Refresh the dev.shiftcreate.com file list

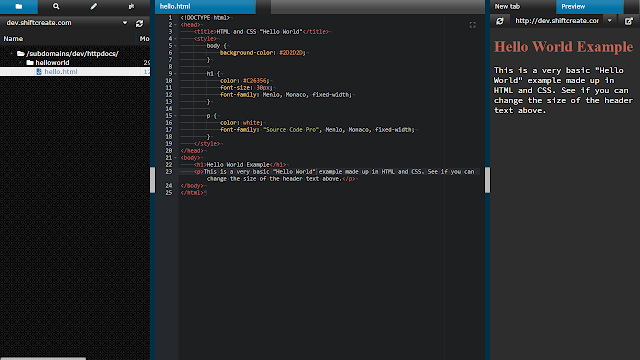coord(139,23)
